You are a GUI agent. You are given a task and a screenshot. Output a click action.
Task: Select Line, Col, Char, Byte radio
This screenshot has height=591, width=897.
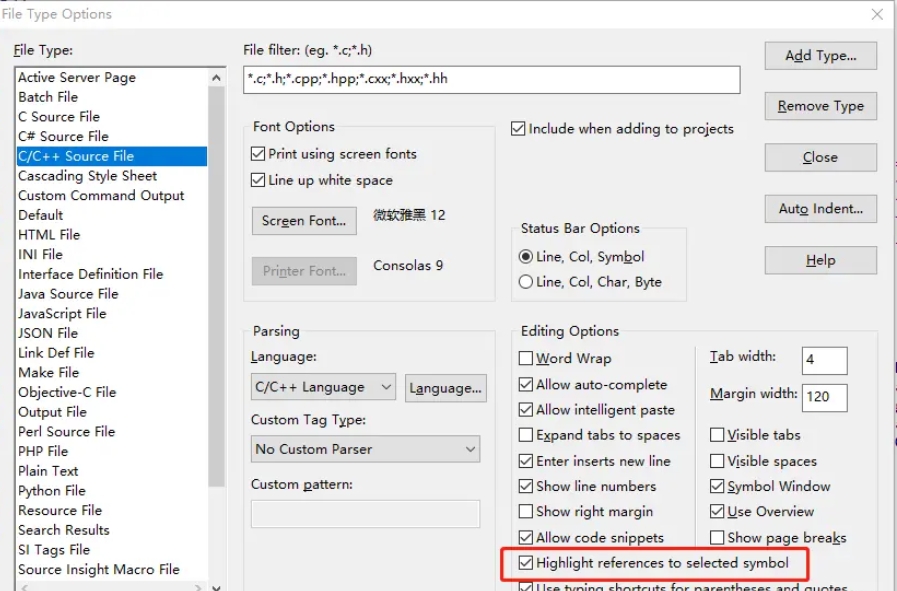tap(526, 282)
